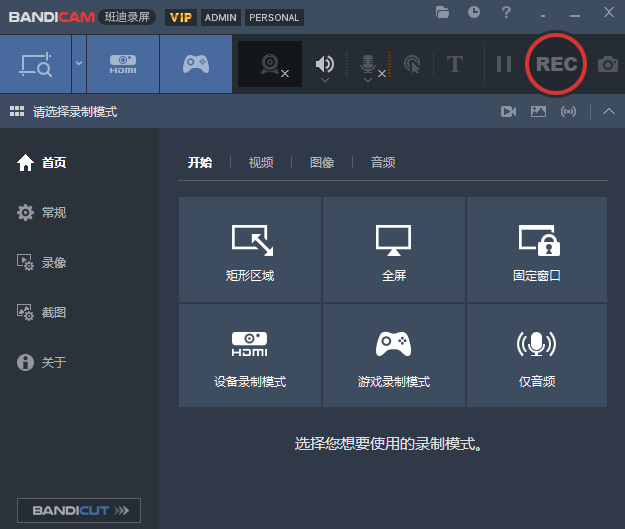Toggle microphone recording
Viewport: 625px width, 529px height.
pos(368,63)
